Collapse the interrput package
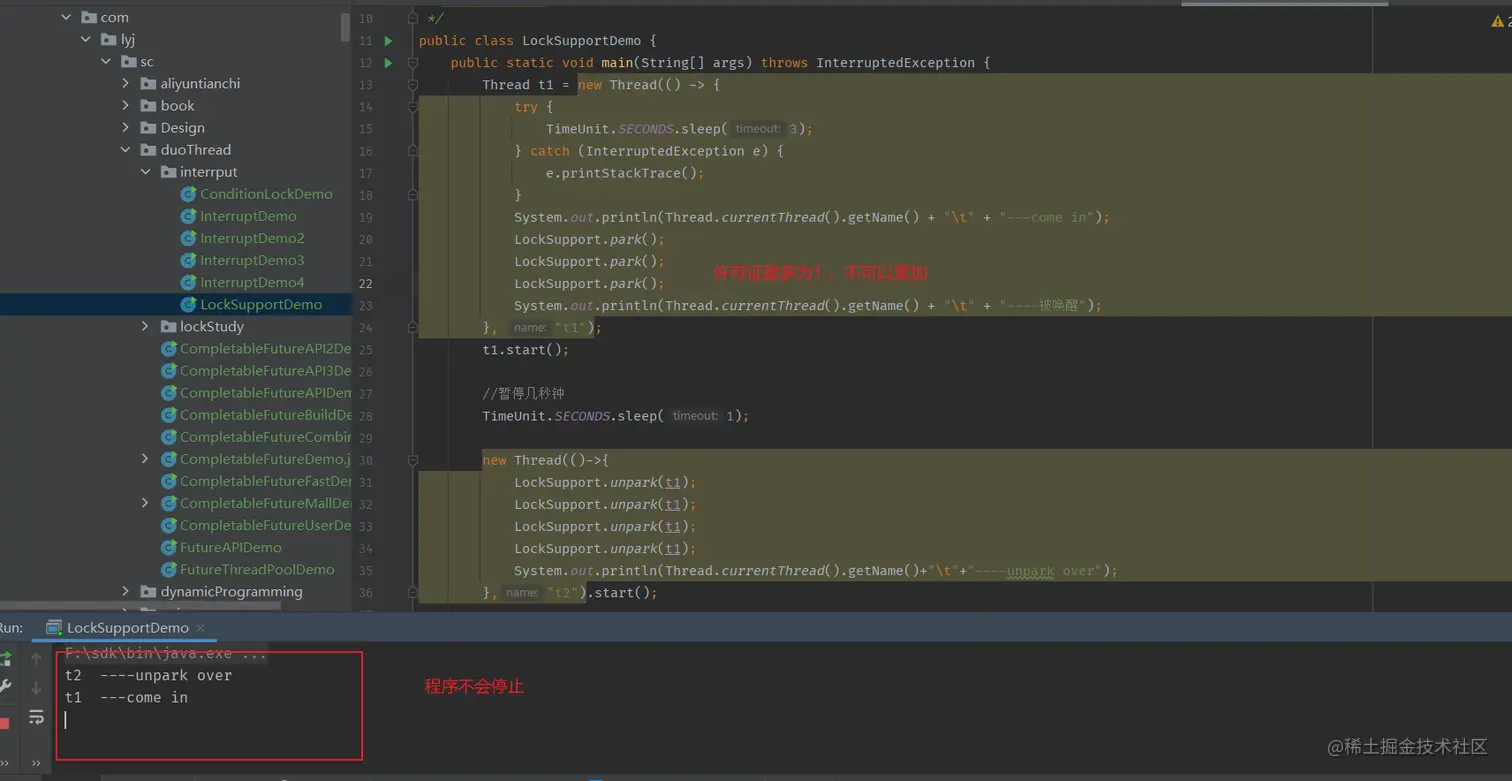This screenshot has width=1512, height=781. [x=146, y=172]
